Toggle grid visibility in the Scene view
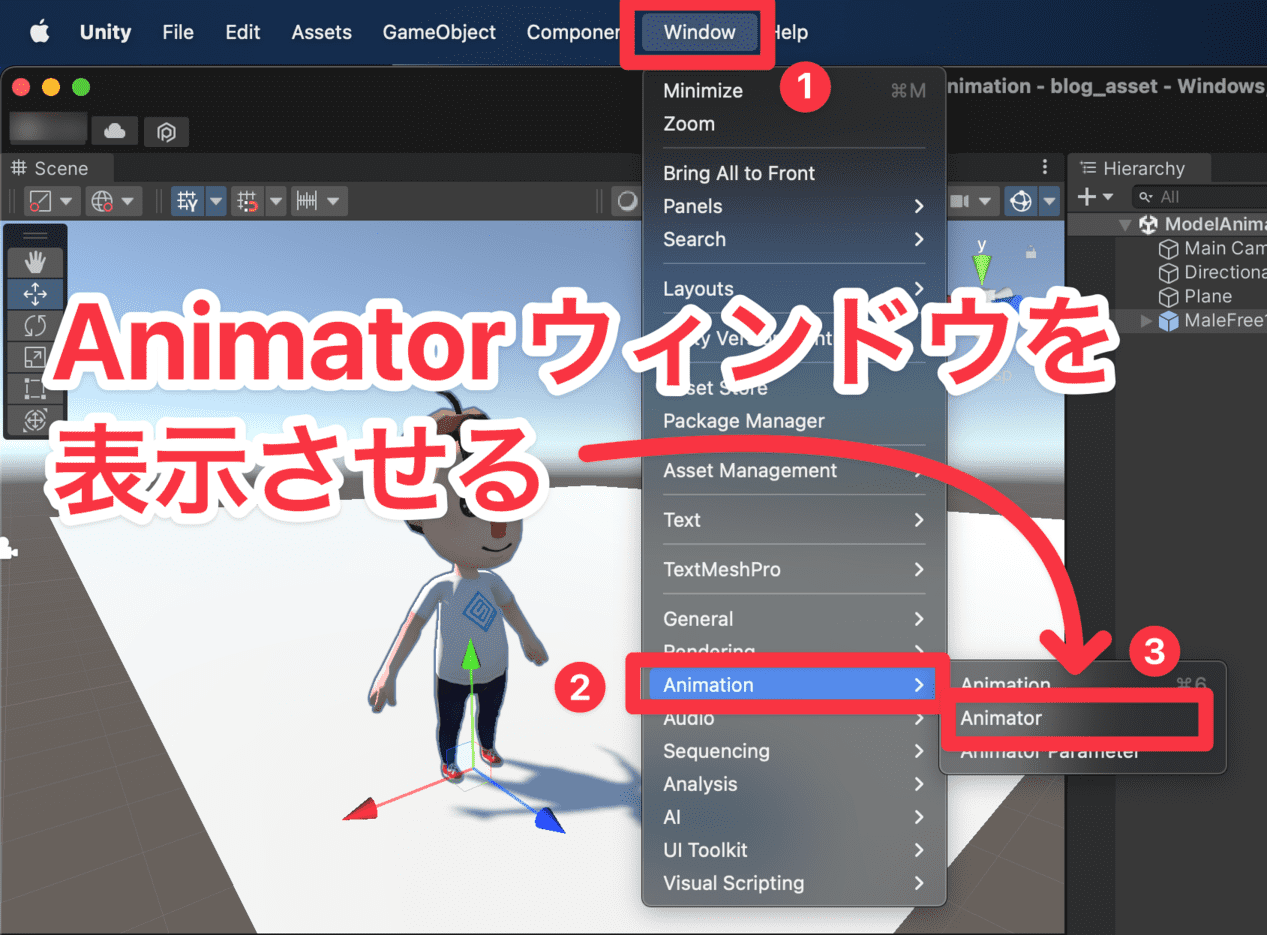 coord(186,200)
